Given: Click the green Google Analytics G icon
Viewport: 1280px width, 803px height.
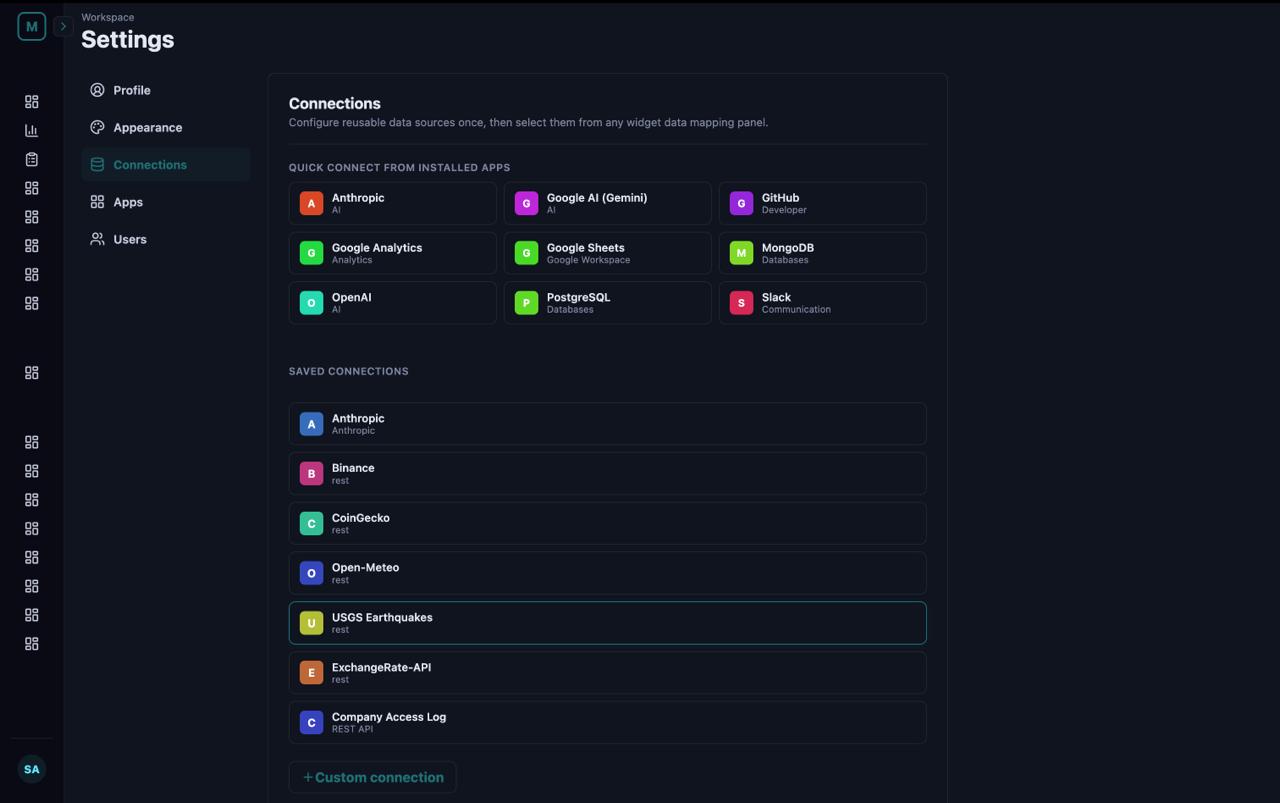Looking at the screenshot, I should (311, 253).
